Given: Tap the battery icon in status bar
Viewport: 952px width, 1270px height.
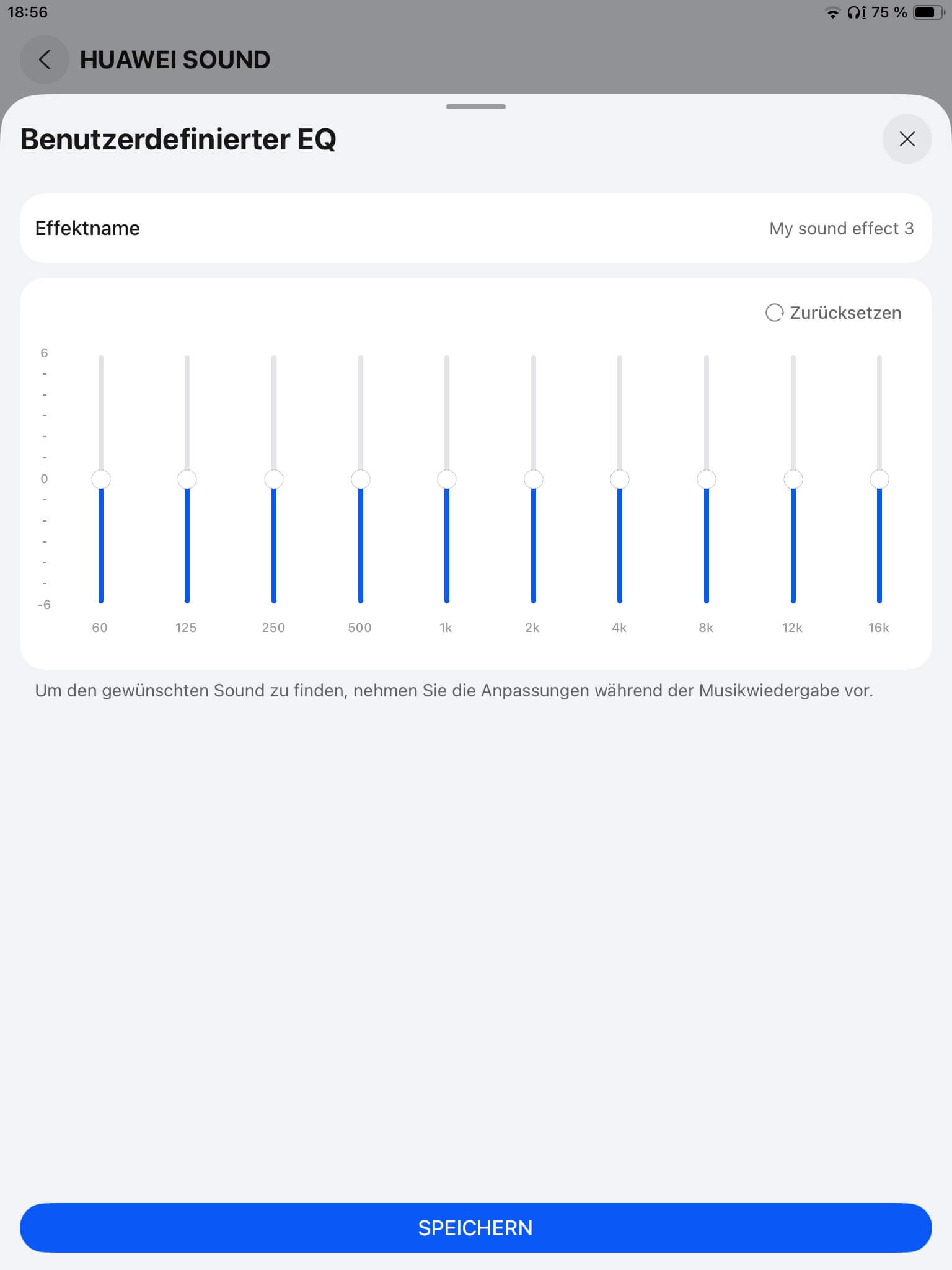Looking at the screenshot, I should 928,12.
